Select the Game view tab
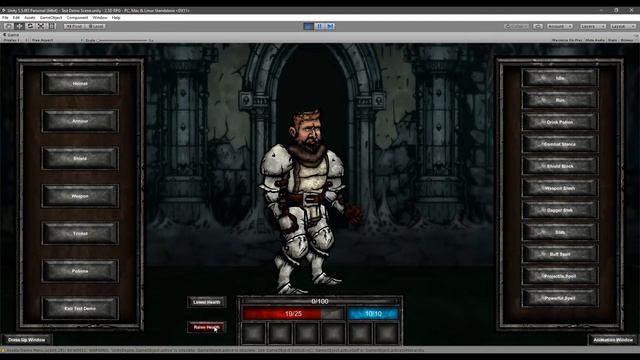This screenshot has height=360, width=640. point(11,35)
